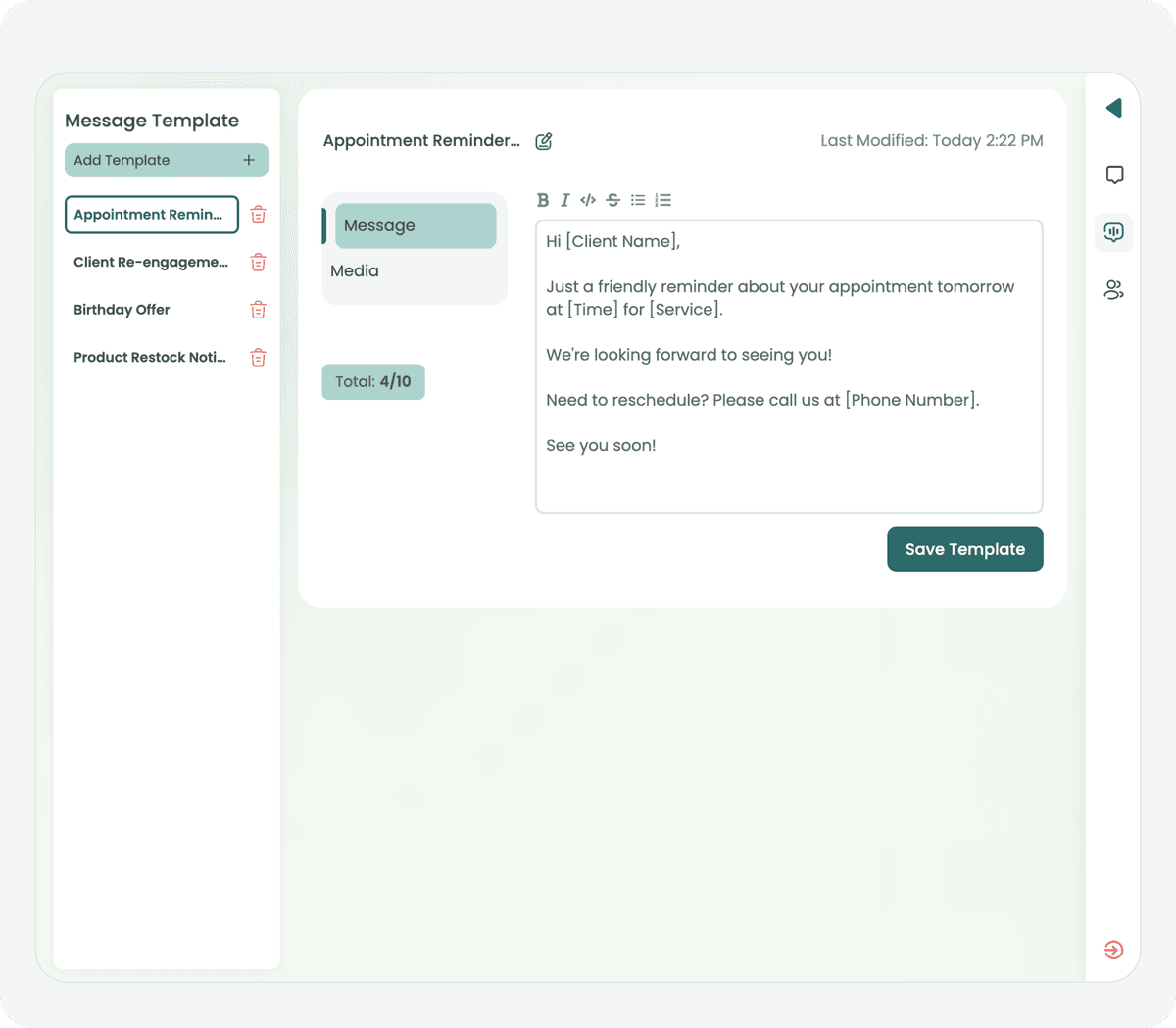1176x1028 pixels.
Task: Switch to the Message tab
Action: [x=416, y=225]
